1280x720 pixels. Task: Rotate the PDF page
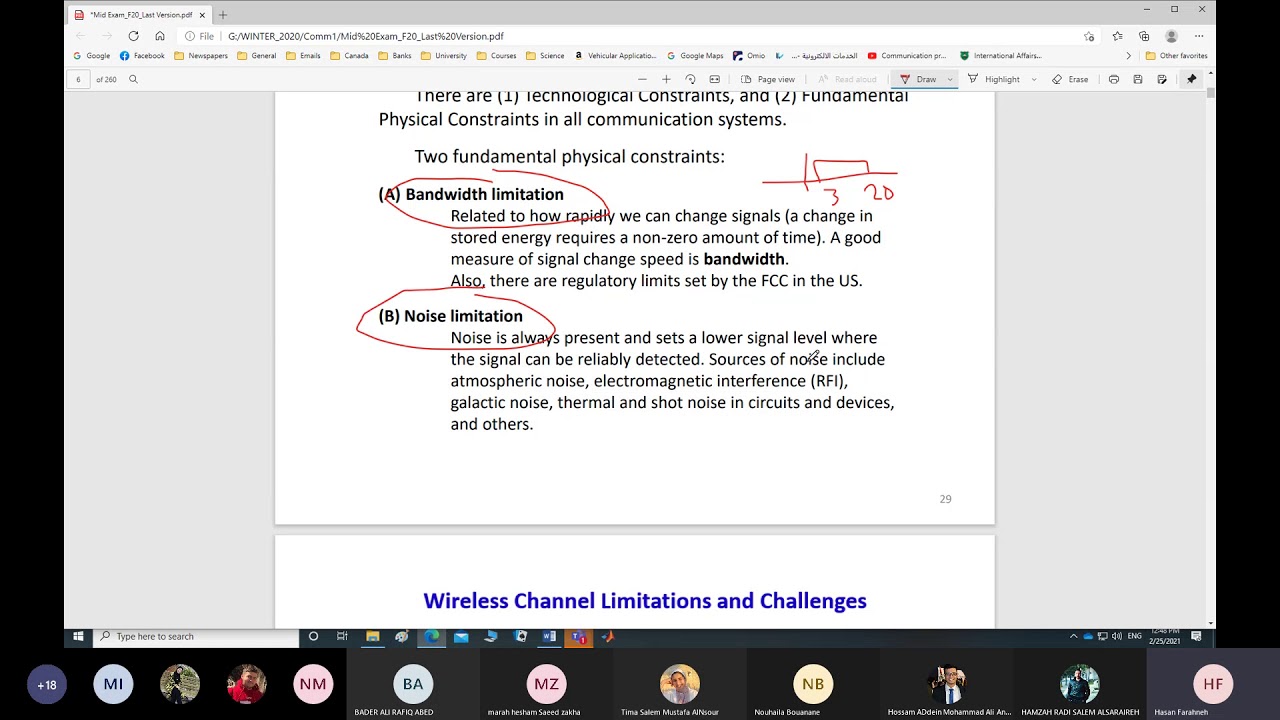[x=690, y=79]
